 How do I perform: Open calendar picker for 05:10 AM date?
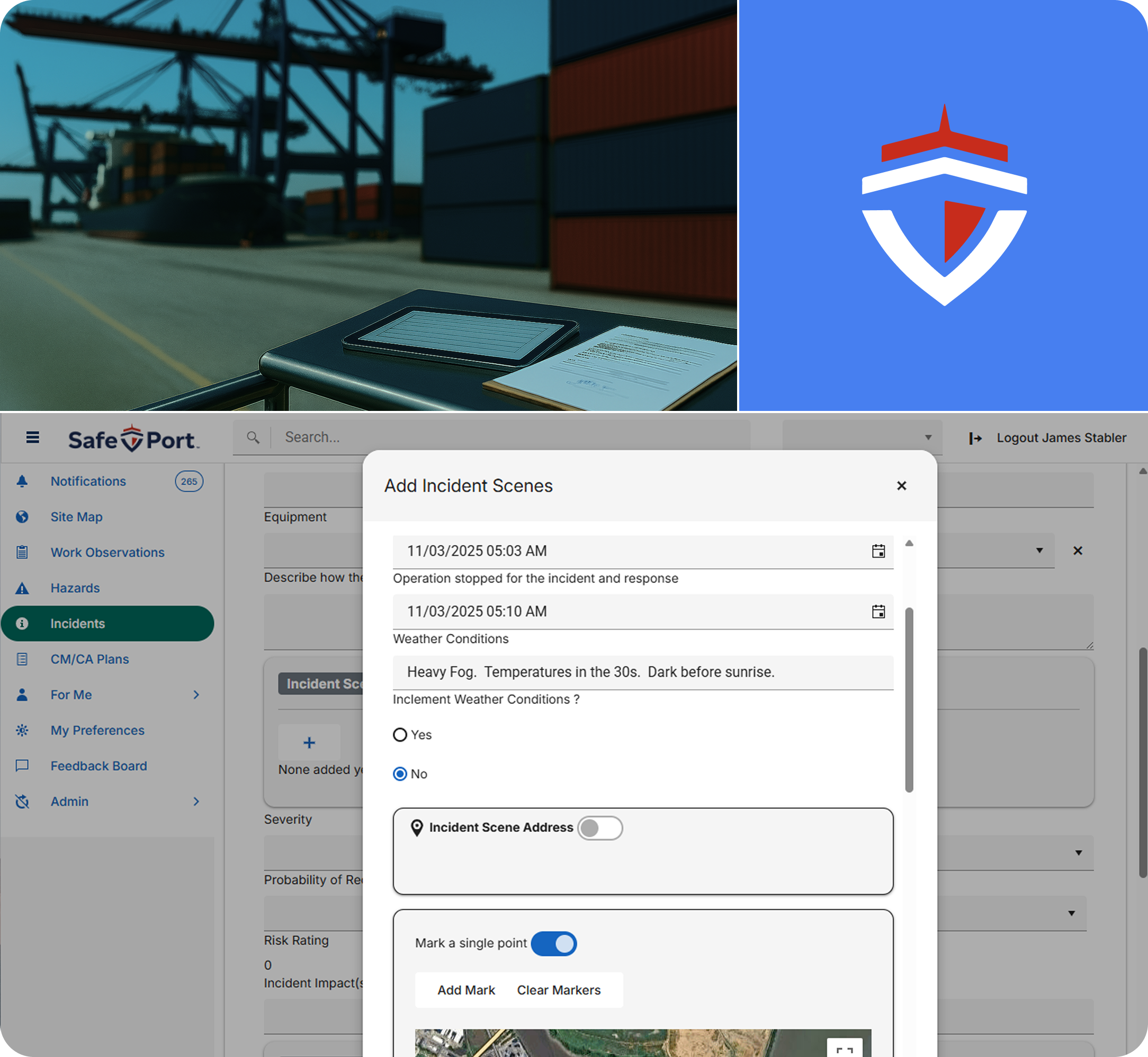(x=878, y=612)
